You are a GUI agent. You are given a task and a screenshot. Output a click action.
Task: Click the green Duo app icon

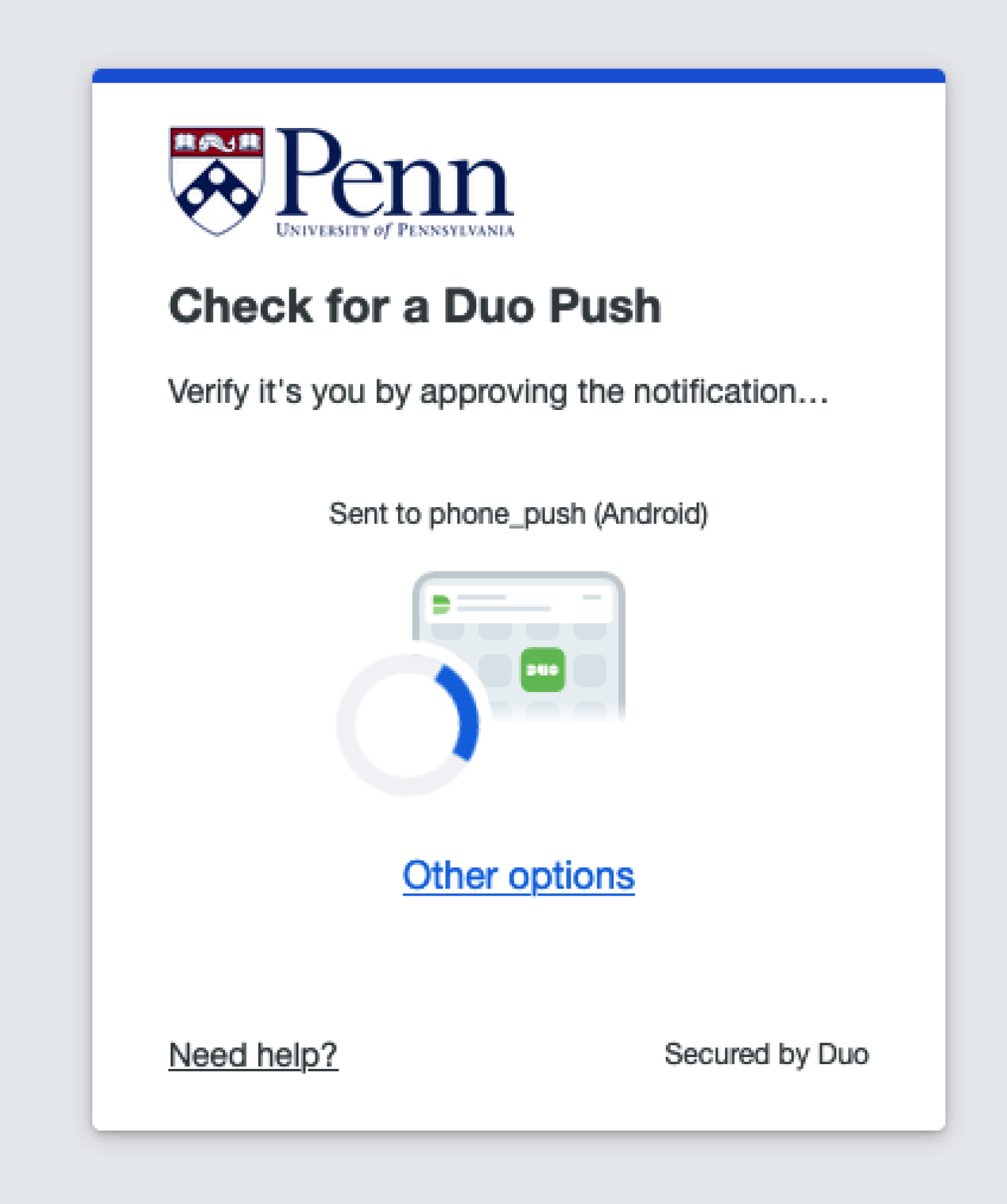(543, 670)
